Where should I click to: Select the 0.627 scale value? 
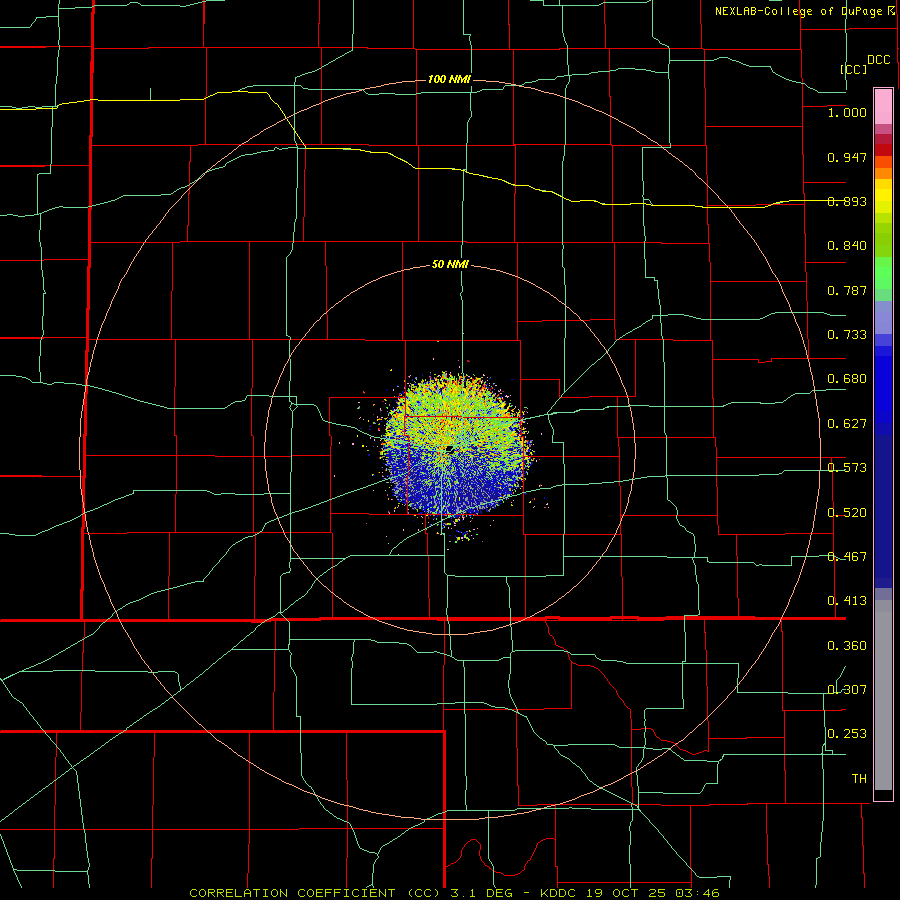point(847,424)
